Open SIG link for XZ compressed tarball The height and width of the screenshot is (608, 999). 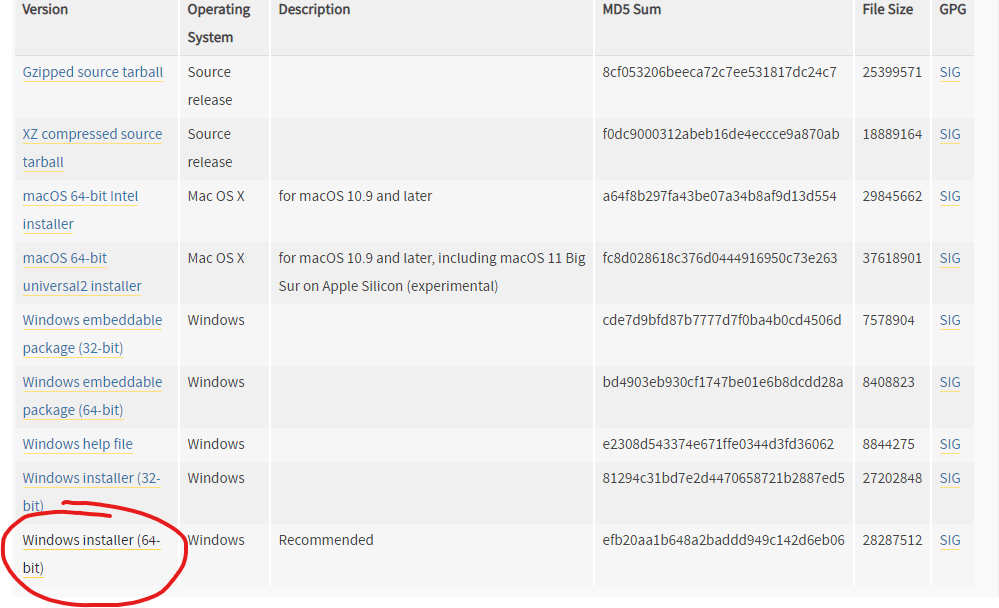click(950, 135)
